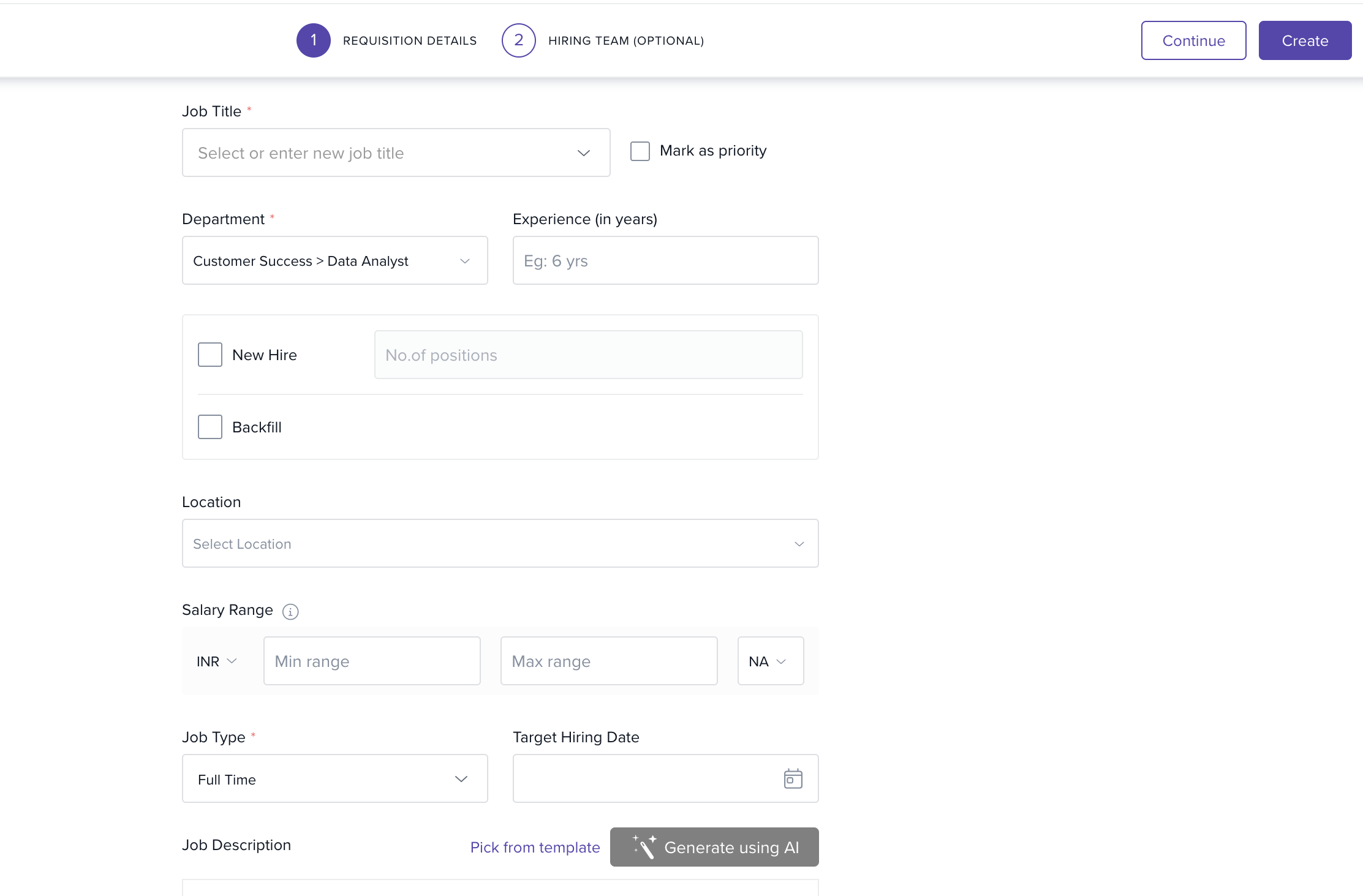Tick the Backfill checkbox
The width and height of the screenshot is (1363, 896).
[x=210, y=427]
